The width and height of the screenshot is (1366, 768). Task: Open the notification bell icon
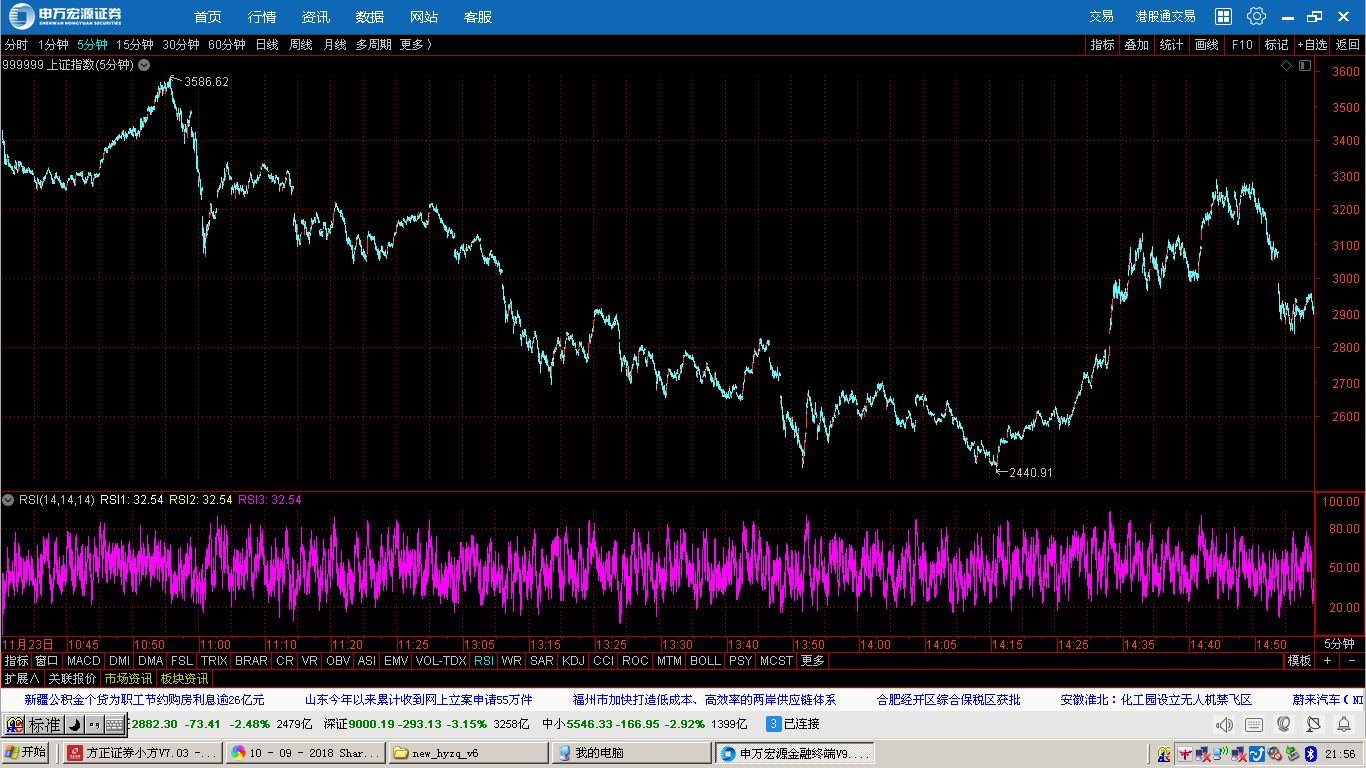point(1344,724)
